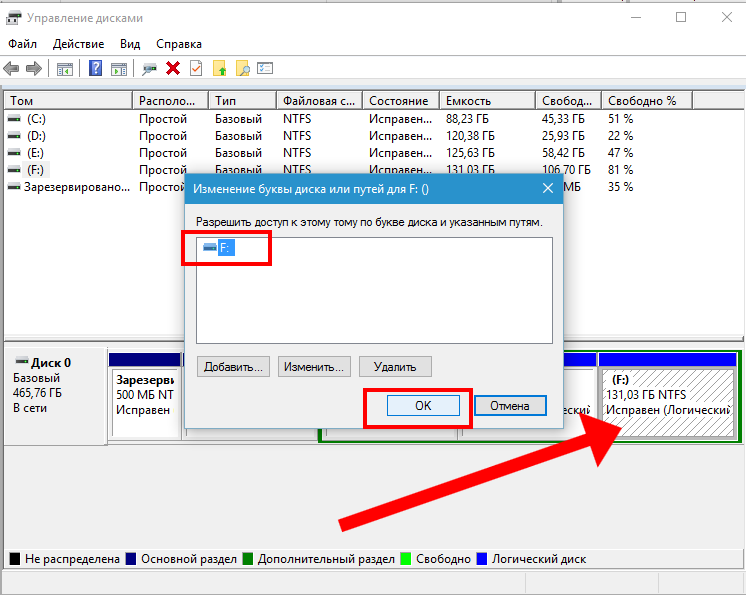
Task: Click the back arrow toolbar icon
Action: pos(11,69)
